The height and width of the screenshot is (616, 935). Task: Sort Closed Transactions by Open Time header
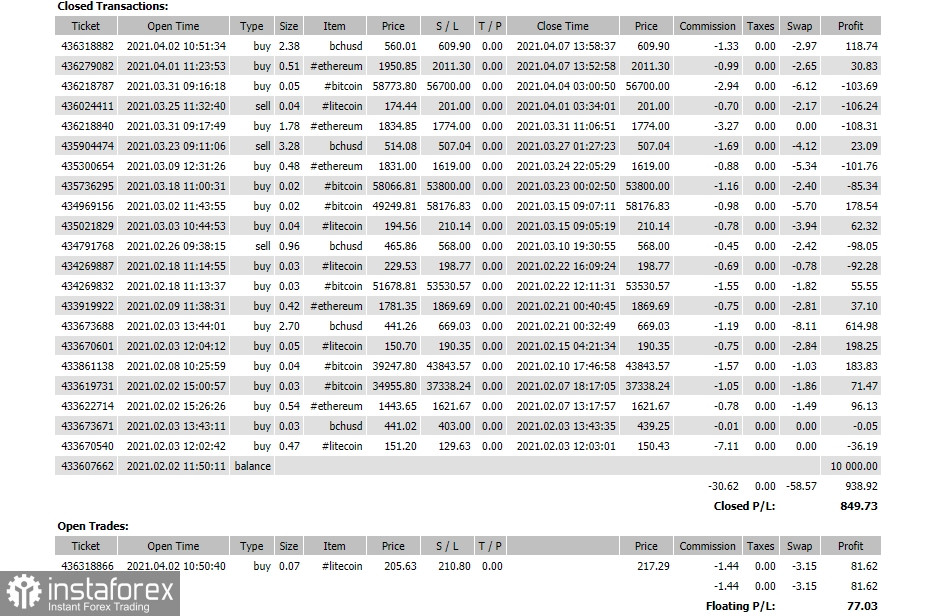tap(173, 26)
